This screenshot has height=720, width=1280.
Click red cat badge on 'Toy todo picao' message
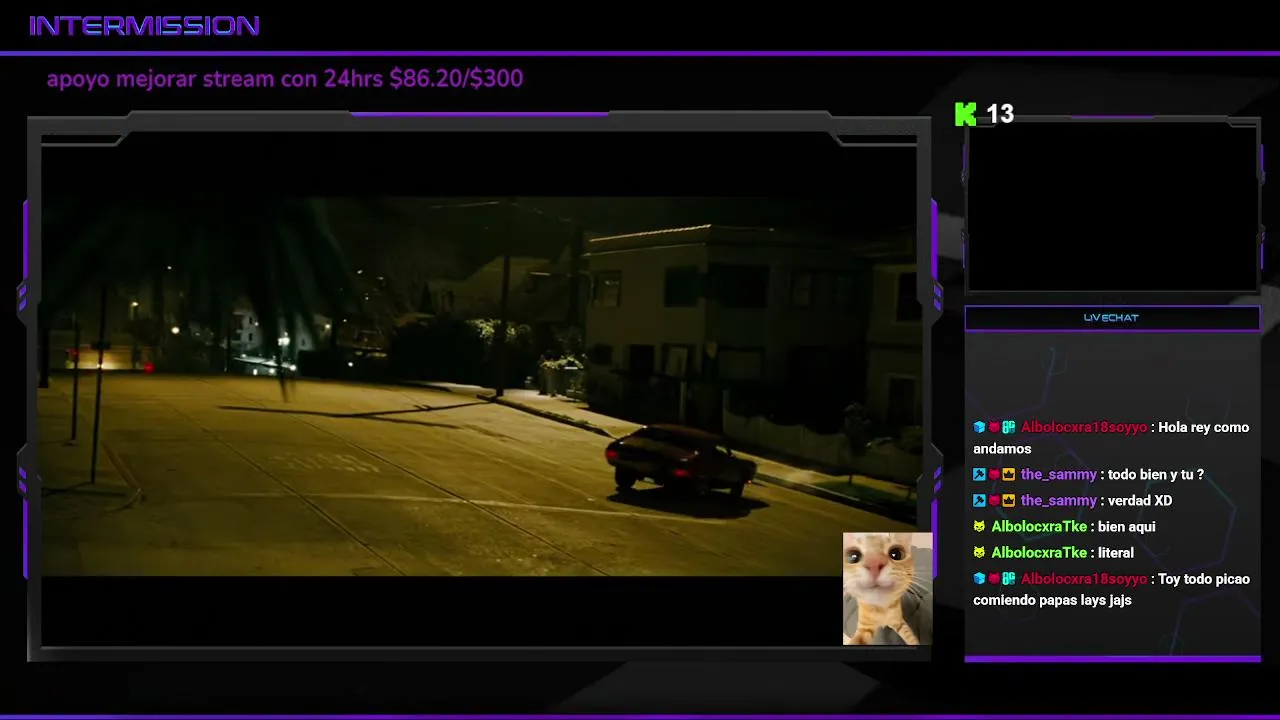tap(994, 579)
